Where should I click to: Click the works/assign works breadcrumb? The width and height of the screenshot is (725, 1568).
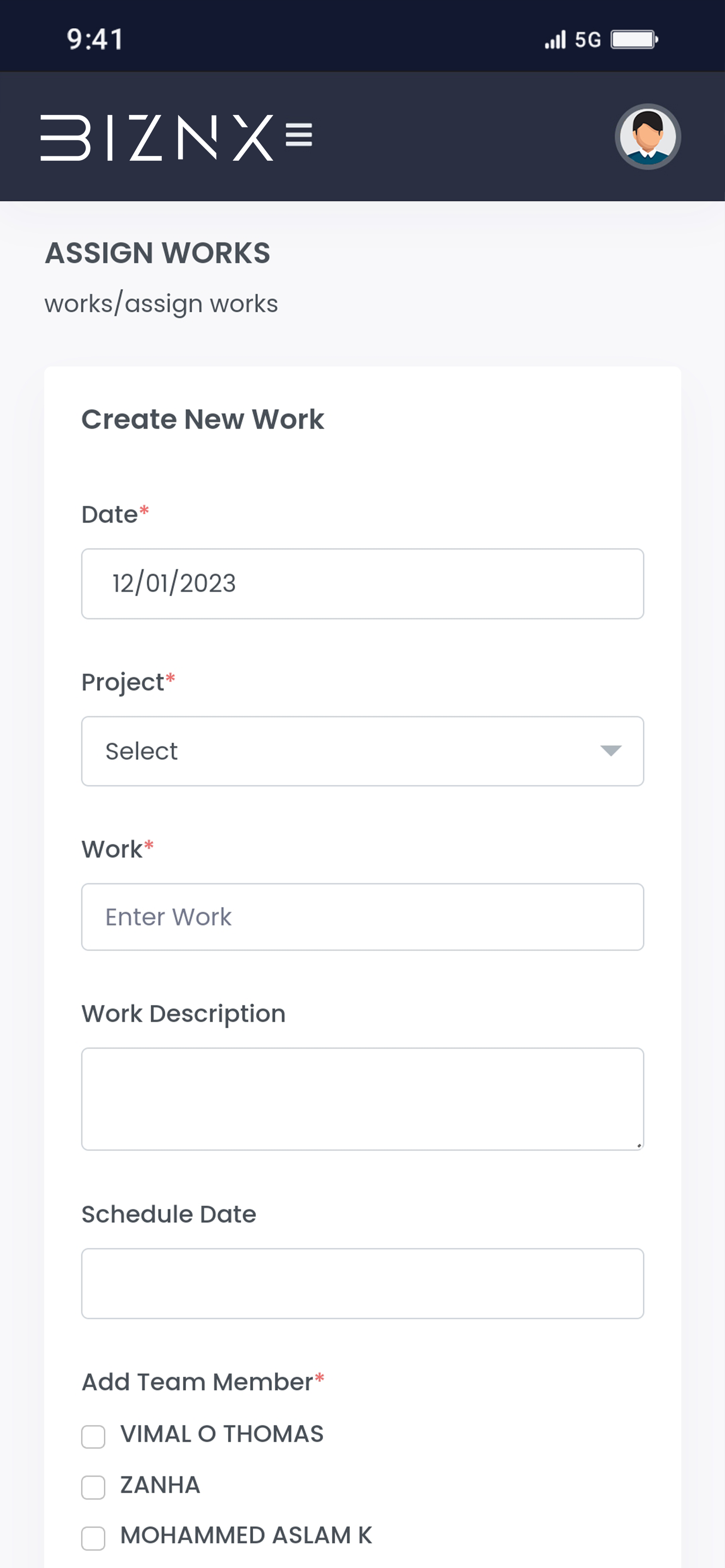pos(161,304)
